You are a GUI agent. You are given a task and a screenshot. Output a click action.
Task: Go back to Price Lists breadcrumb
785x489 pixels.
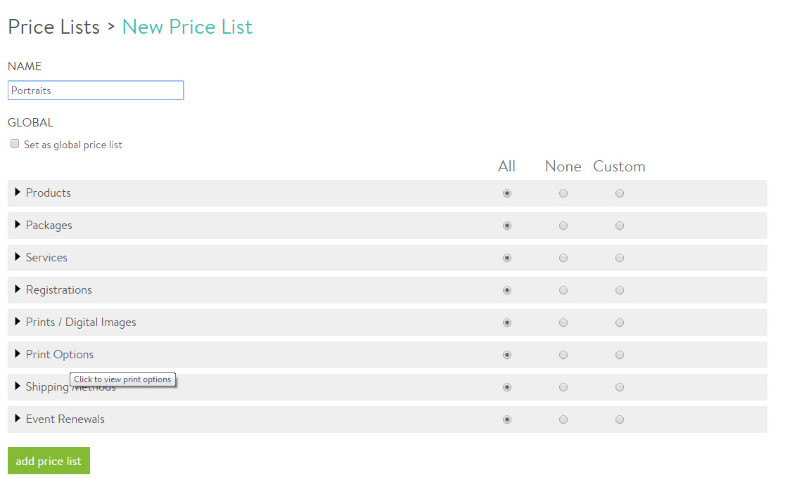pyautogui.click(x=54, y=27)
